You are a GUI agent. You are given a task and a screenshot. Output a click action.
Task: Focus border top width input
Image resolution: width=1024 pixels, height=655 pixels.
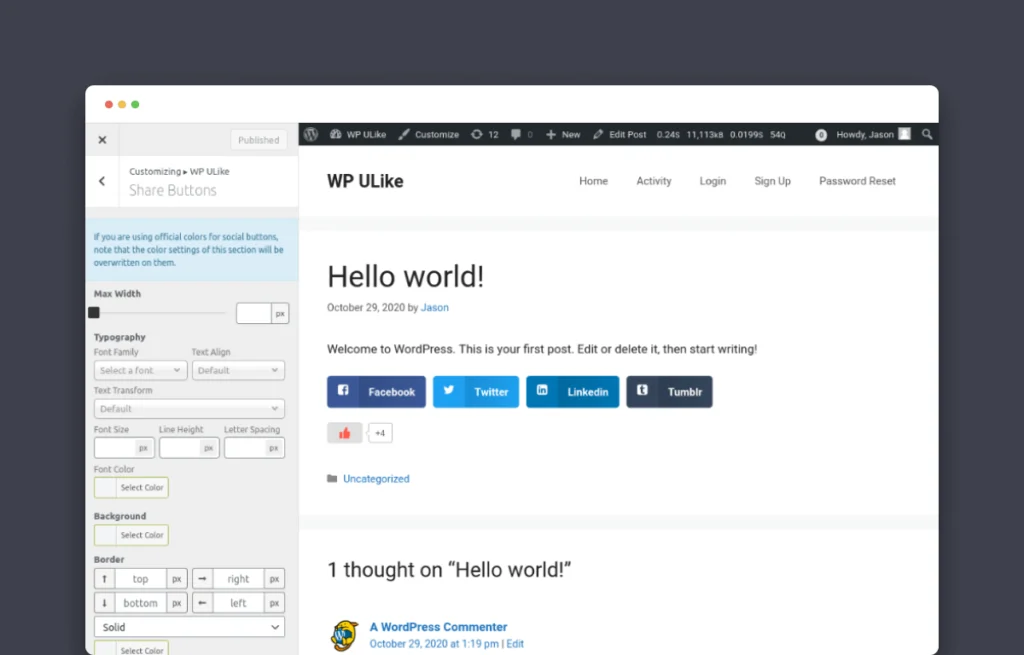tap(140, 579)
